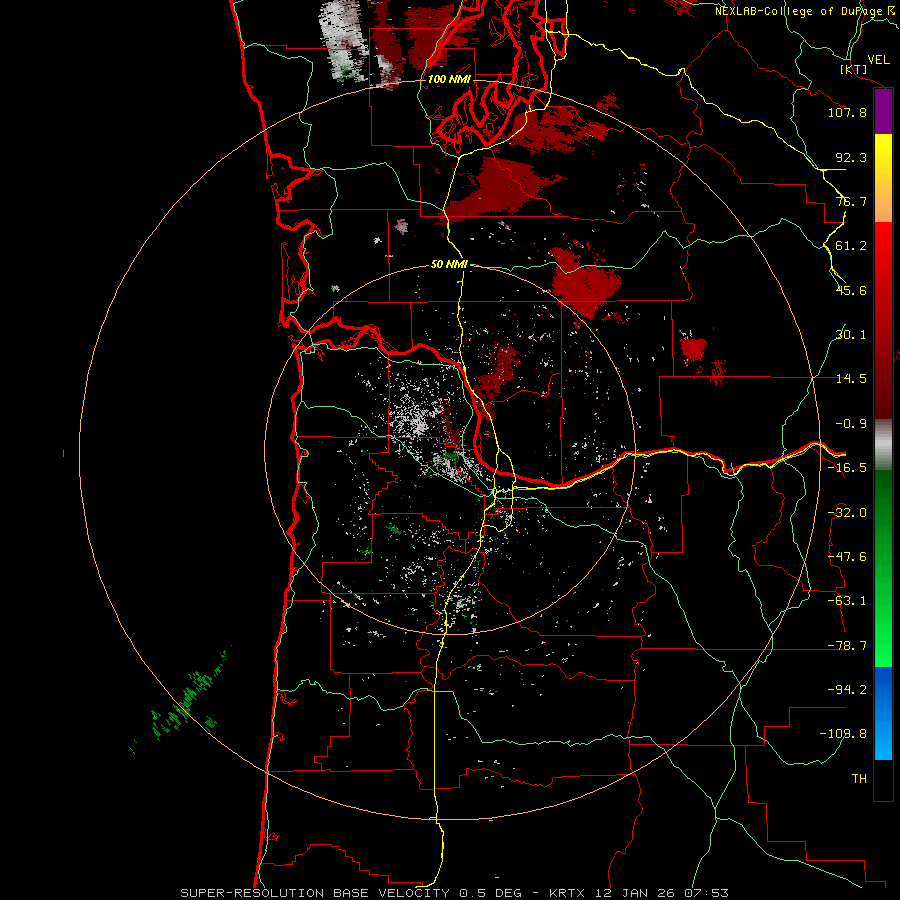The image size is (900, 900).
Task: Click the -94.2 velocity scale value
Action: tap(847, 690)
